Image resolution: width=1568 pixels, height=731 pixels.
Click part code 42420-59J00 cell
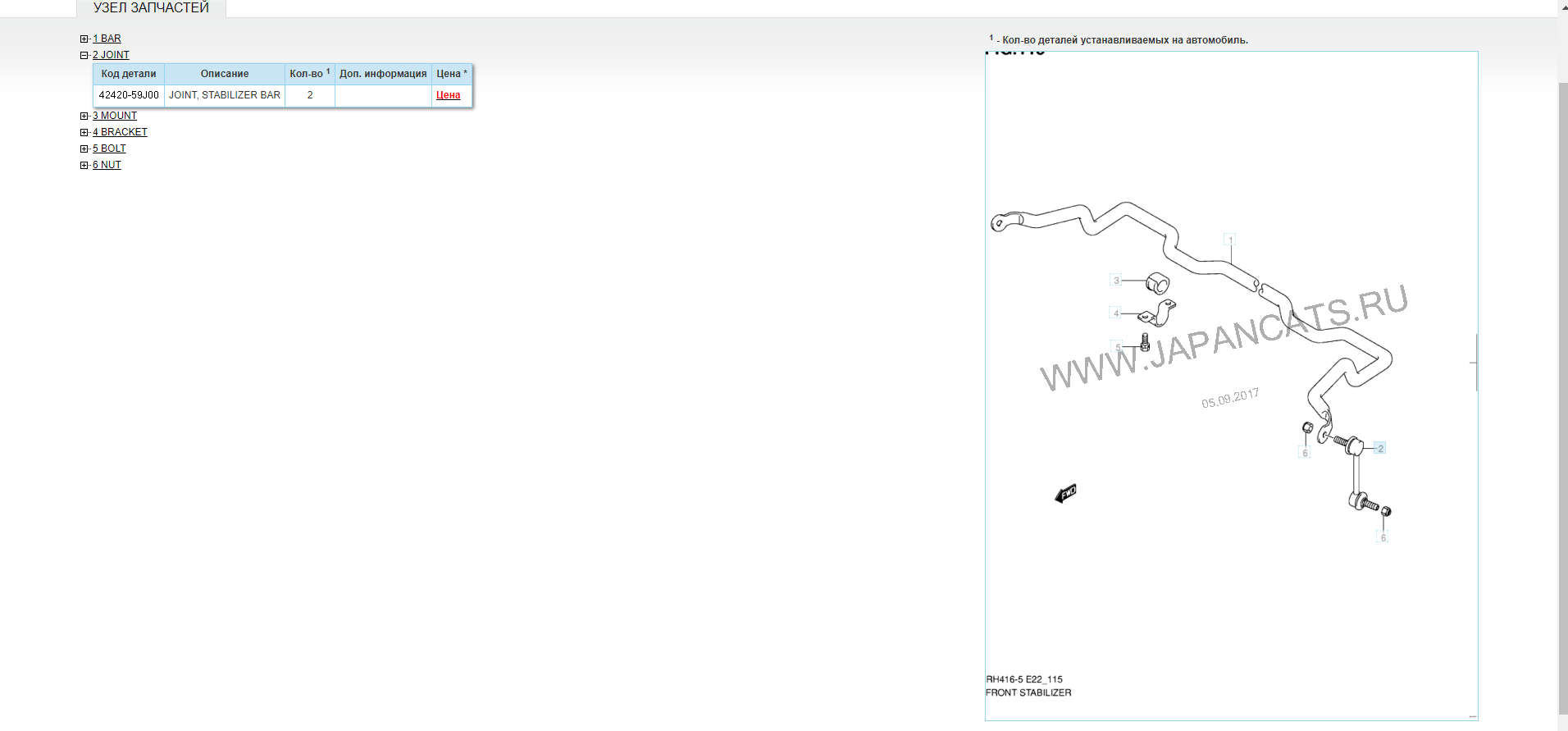tap(129, 95)
